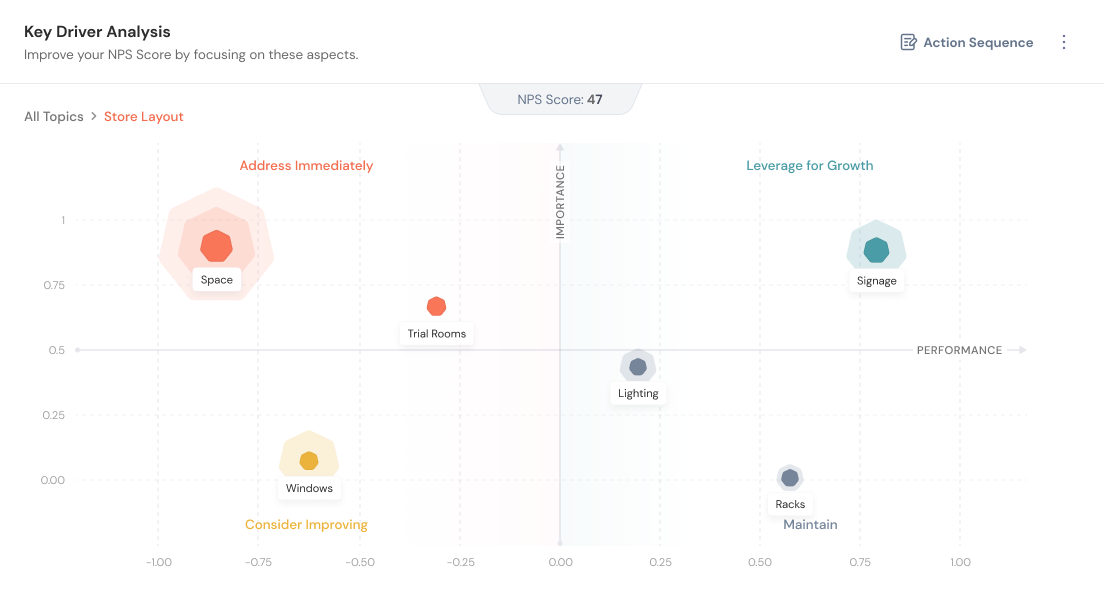Go back to All Topics breadcrumb
1104x612 pixels.
[x=54, y=117]
